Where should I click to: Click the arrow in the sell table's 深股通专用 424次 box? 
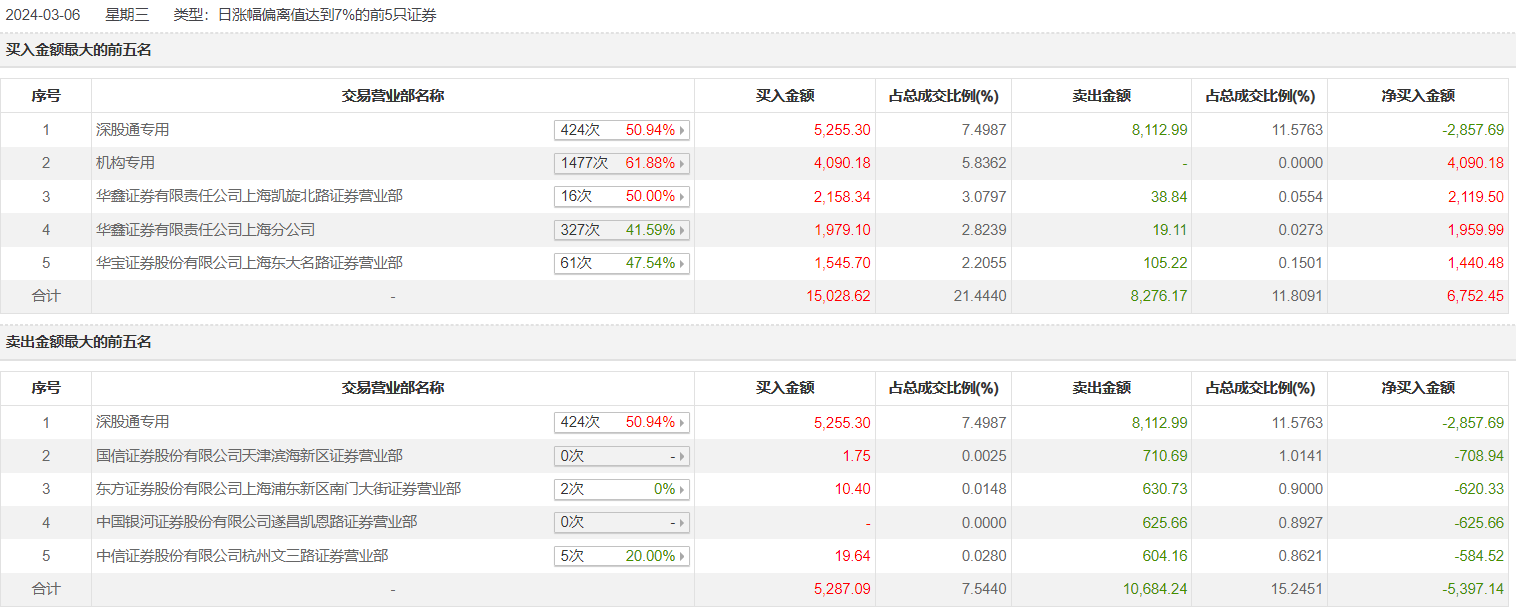coord(683,423)
